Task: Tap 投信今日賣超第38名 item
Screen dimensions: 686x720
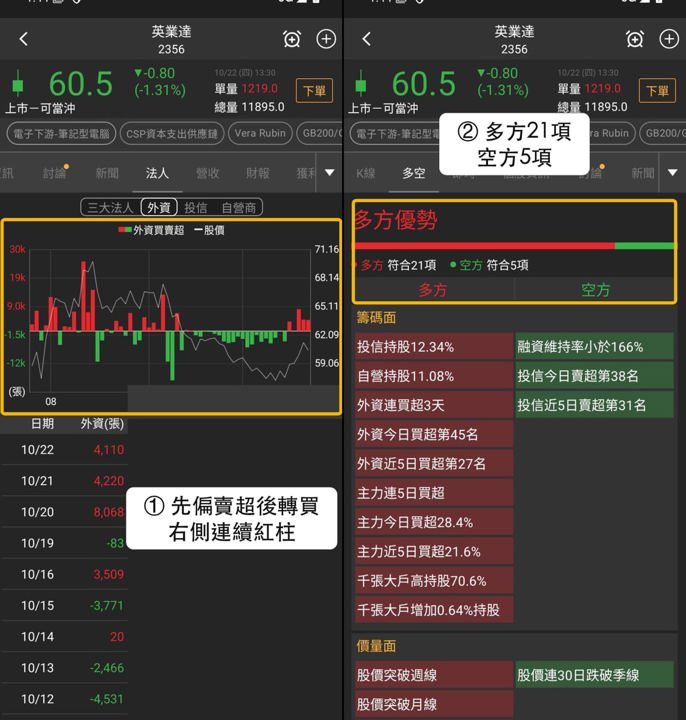Action: pyautogui.click(x=595, y=376)
